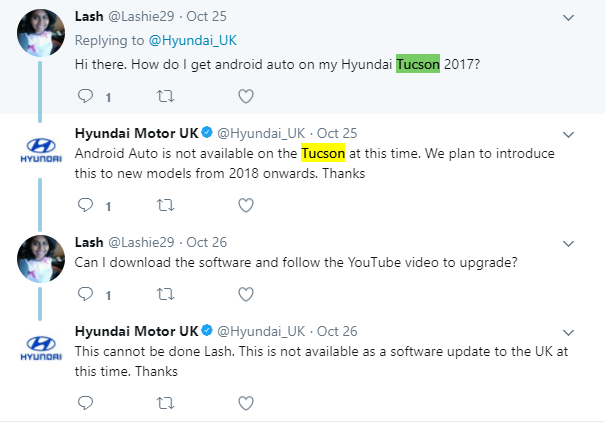The width and height of the screenshot is (605, 426).
Task: Reply to Lash's first Tucson 2017 tweet
Action: [x=85, y=97]
